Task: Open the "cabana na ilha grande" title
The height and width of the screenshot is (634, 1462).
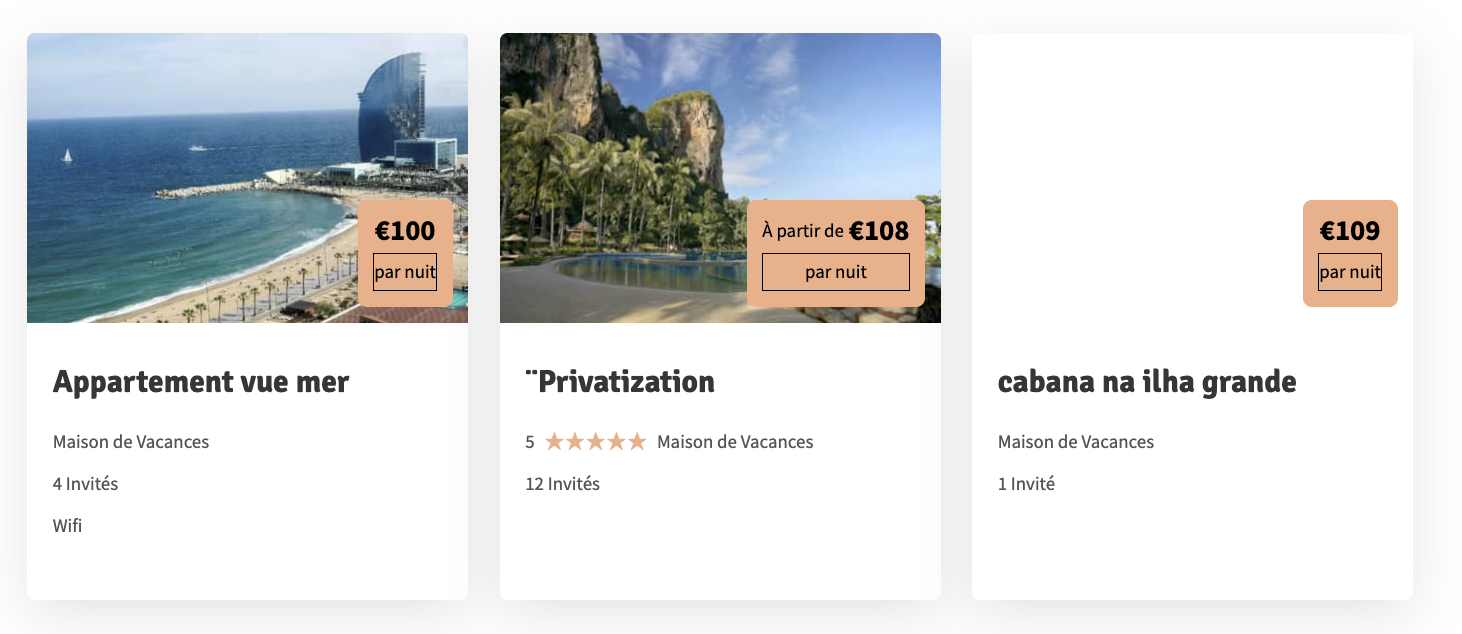Action: click(x=1147, y=381)
